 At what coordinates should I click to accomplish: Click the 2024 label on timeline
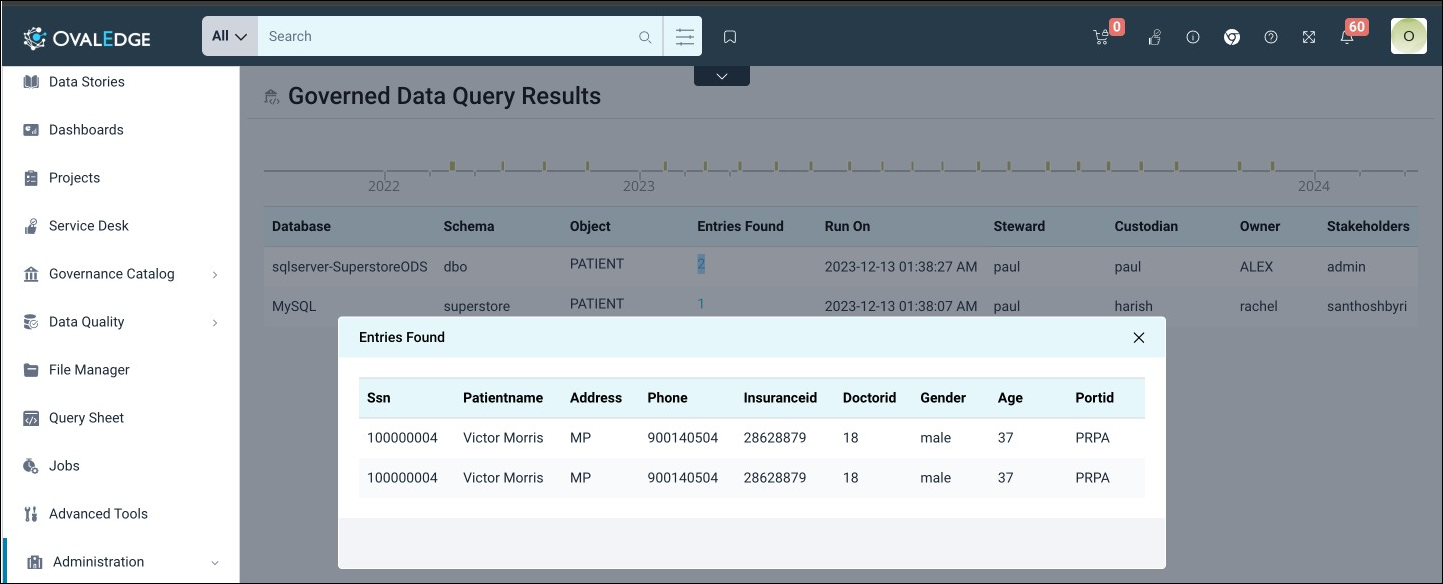(1314, 186)
